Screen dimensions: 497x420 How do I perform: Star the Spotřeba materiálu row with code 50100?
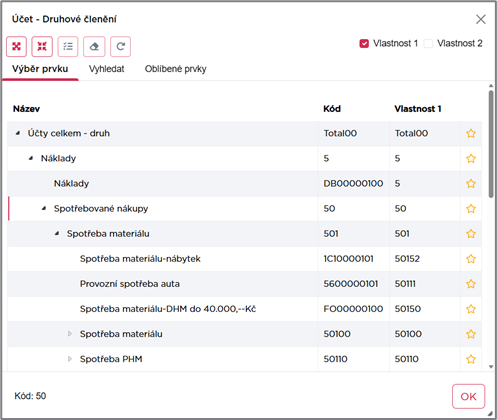(471, 334)
